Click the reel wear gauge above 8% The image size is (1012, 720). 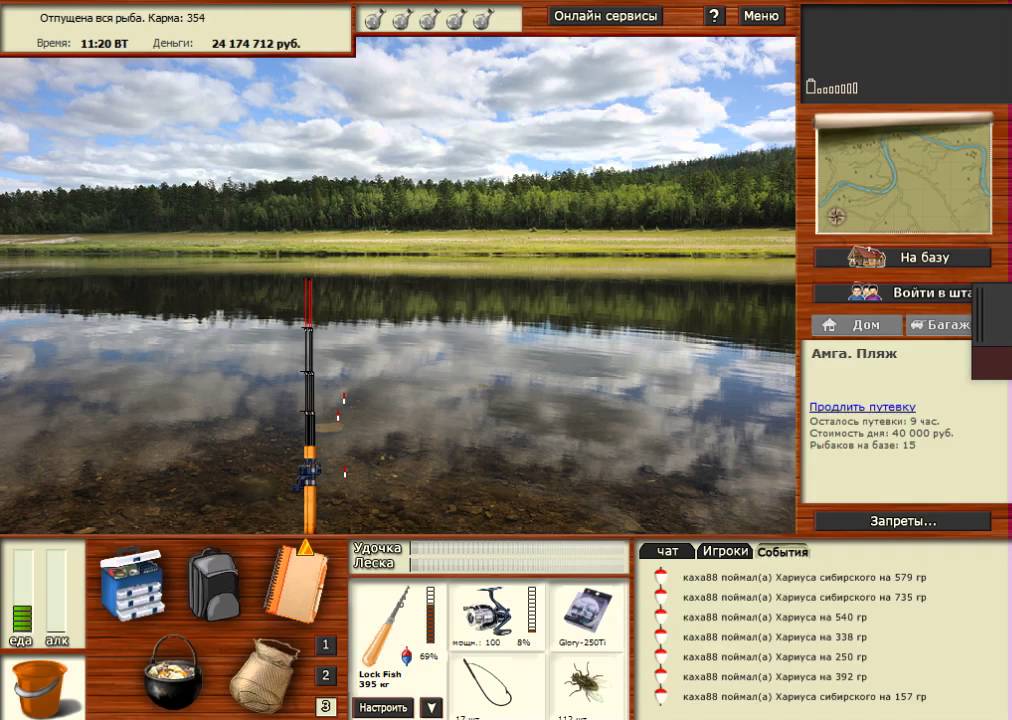coord(532,609)
